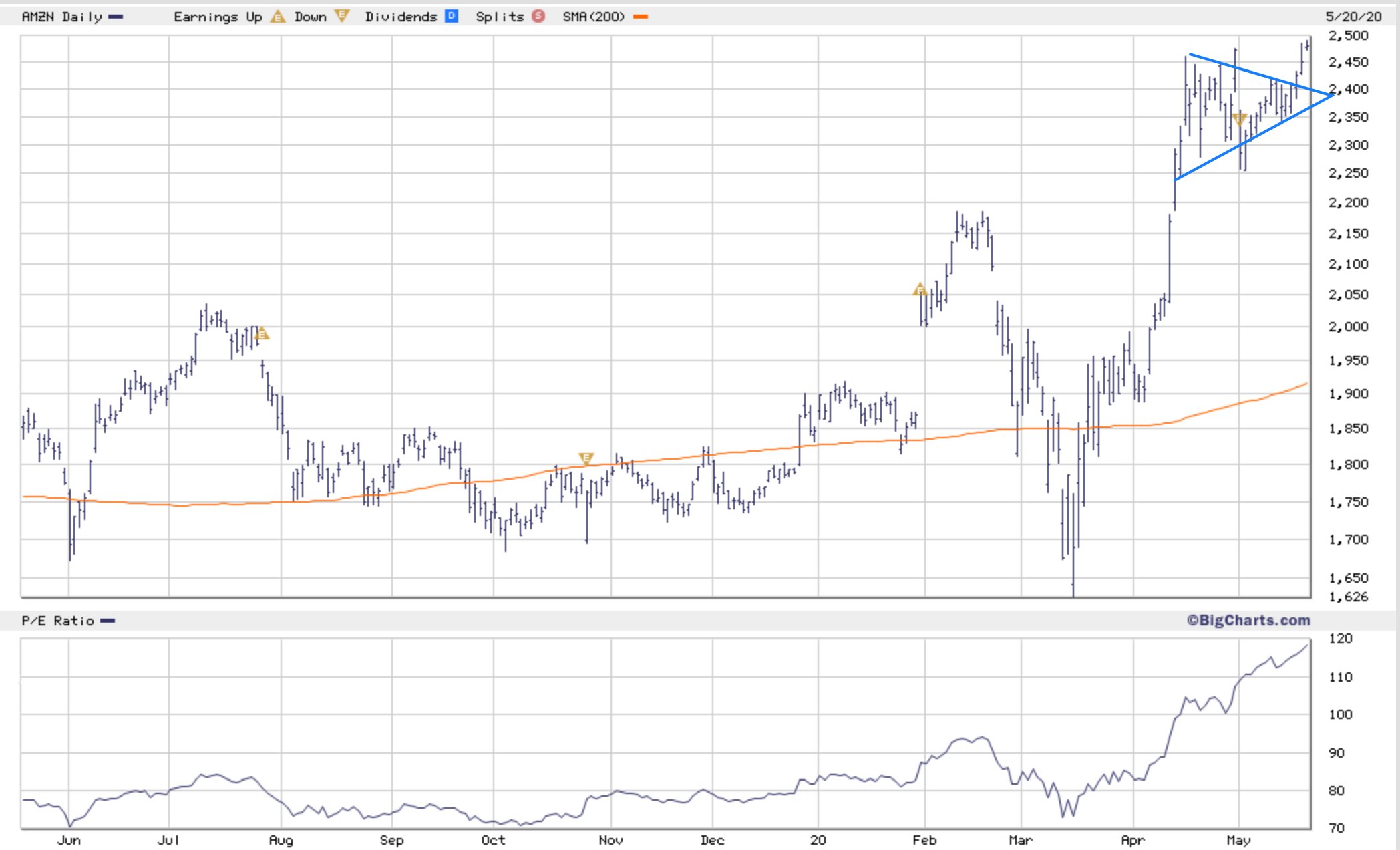This screenshot has width=1400, height=850.
Task: Click the apex of the blue triangle pattern
Action: coord(1333,95)
